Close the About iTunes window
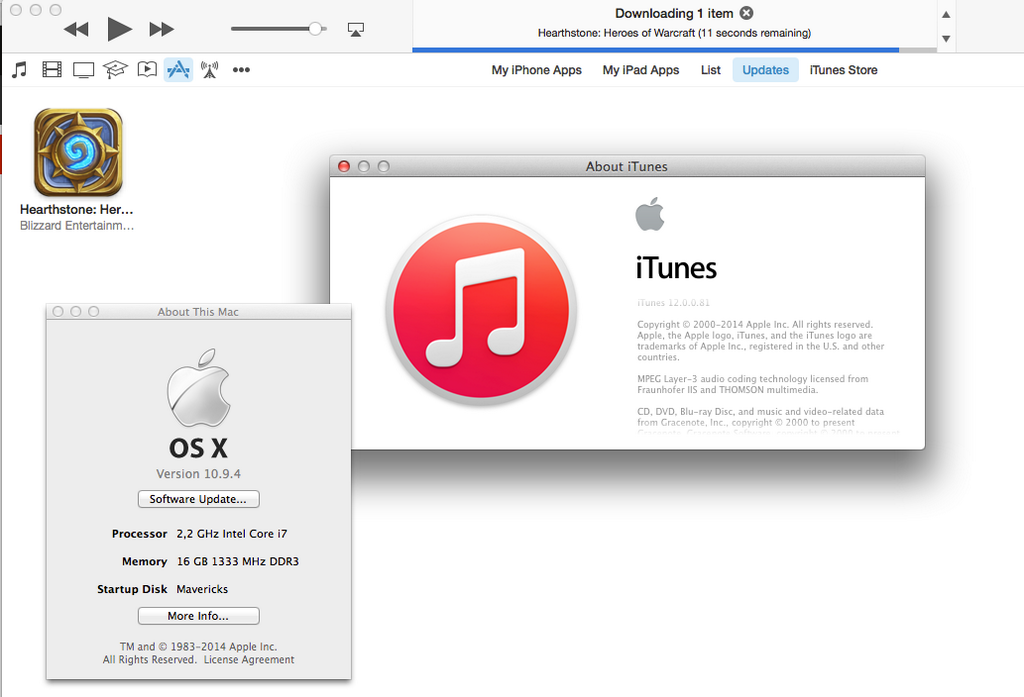1024x697 pixels. 344,167
